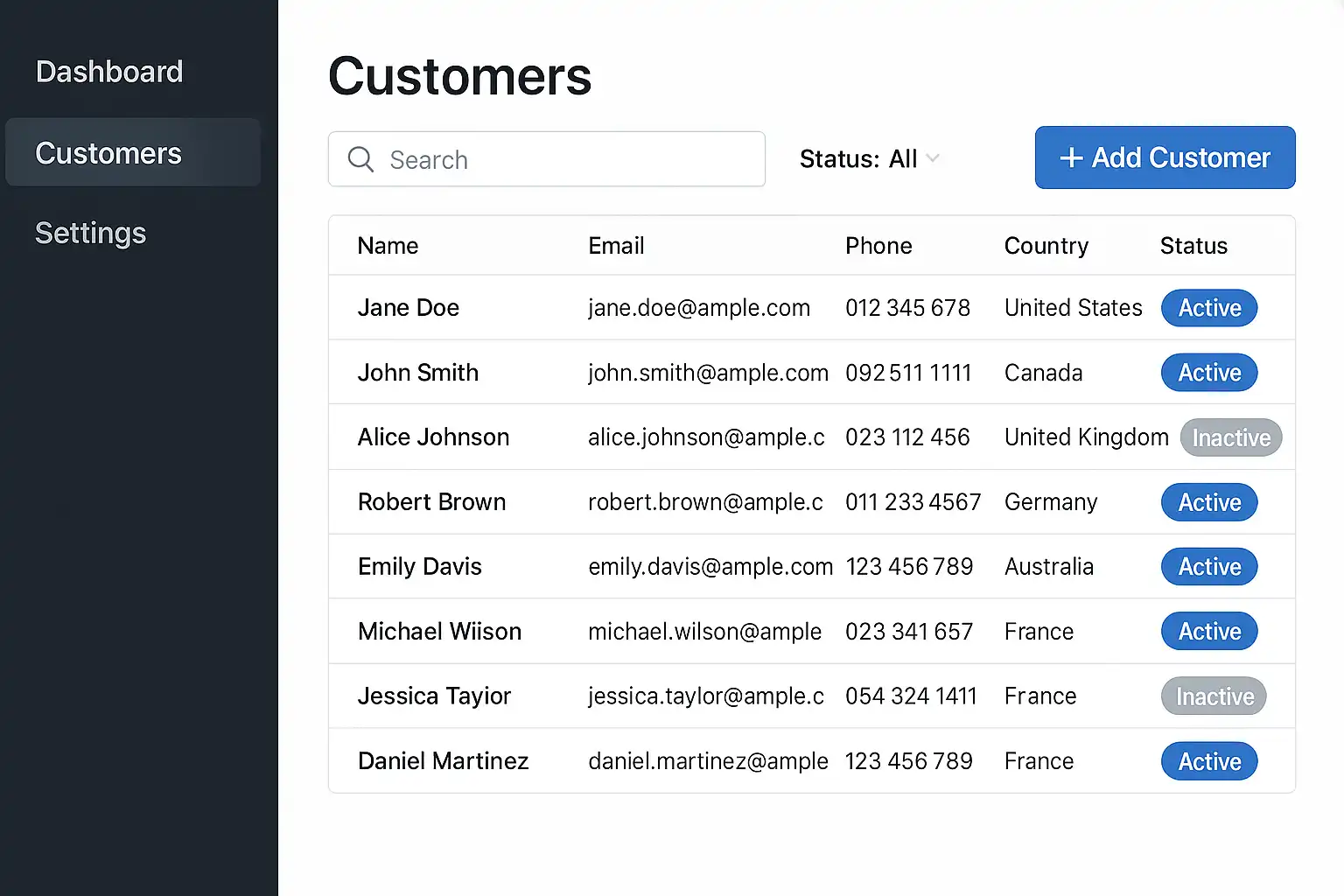Click the chevron next to Status: All
This screenshot has height=896, width=1344.
click(933, 158)
